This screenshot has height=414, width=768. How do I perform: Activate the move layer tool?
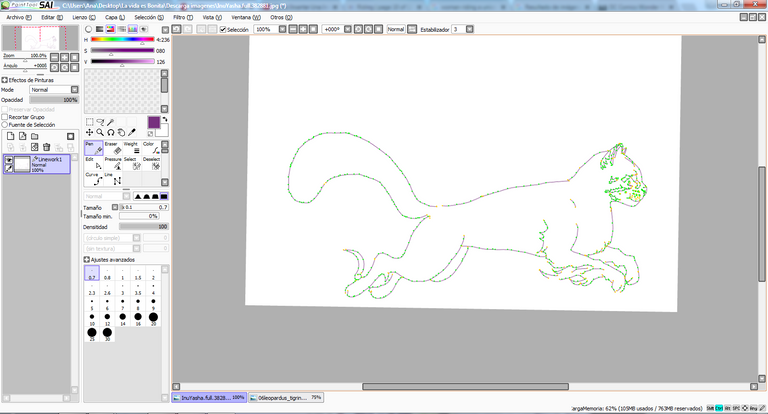(90, 132)
